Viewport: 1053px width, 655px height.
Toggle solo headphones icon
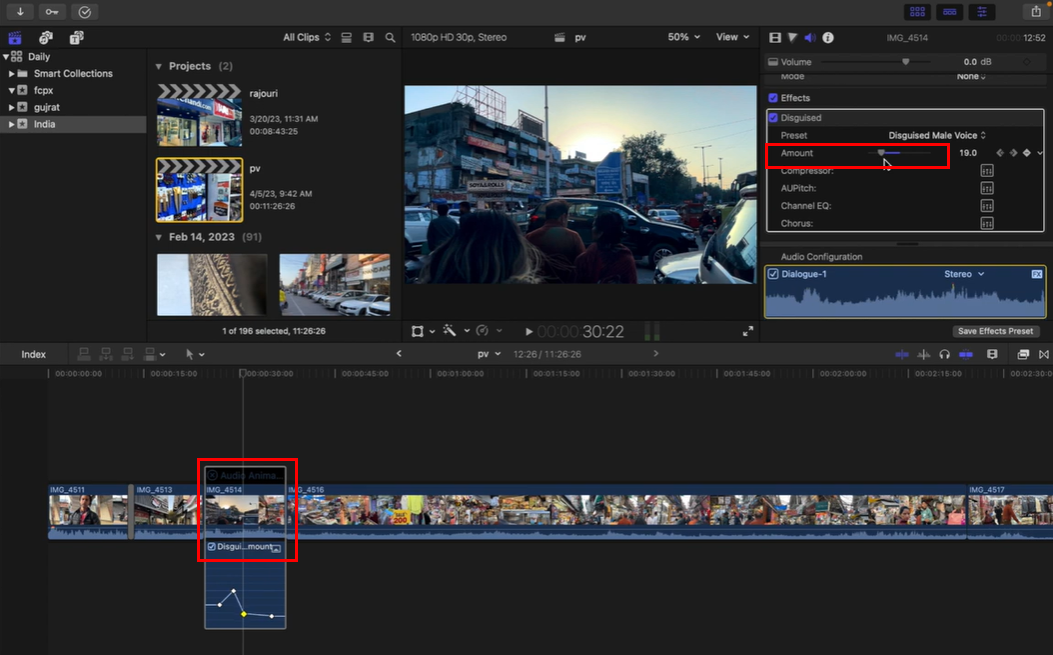(944, 354)
